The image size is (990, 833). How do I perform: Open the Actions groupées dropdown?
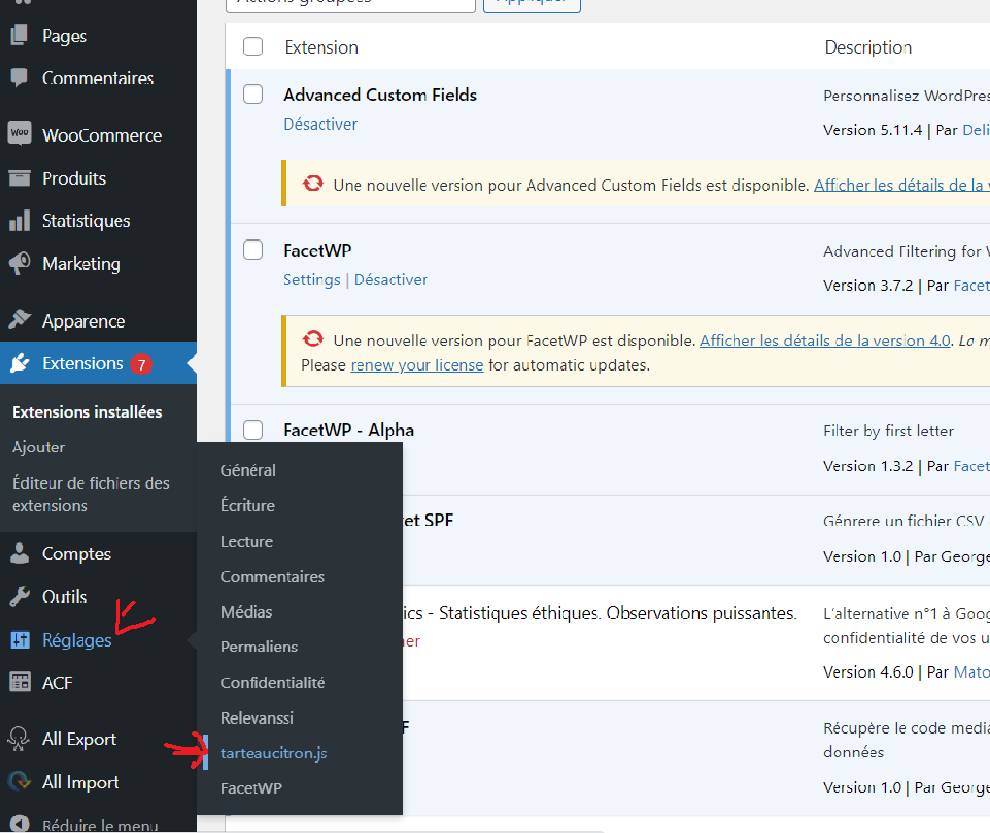350,2
